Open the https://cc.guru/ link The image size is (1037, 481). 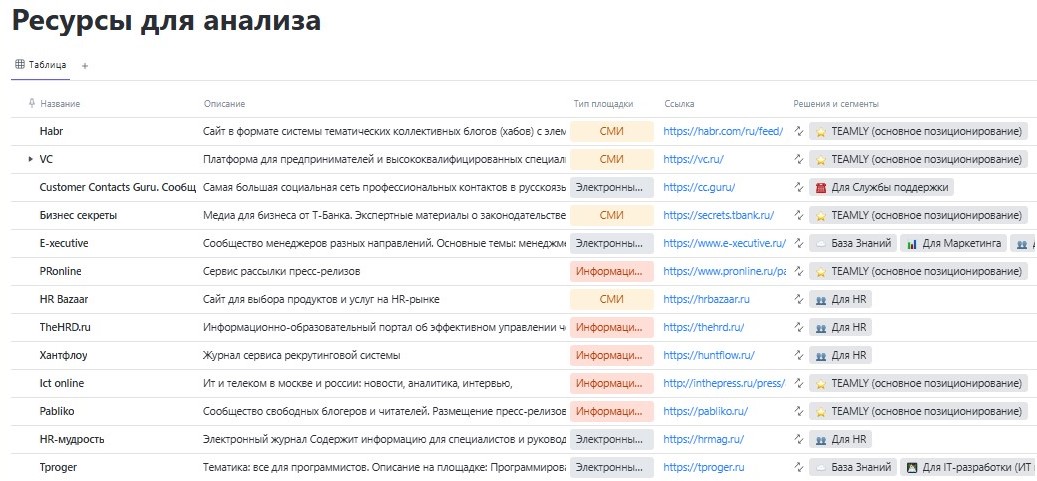point(699,187)
